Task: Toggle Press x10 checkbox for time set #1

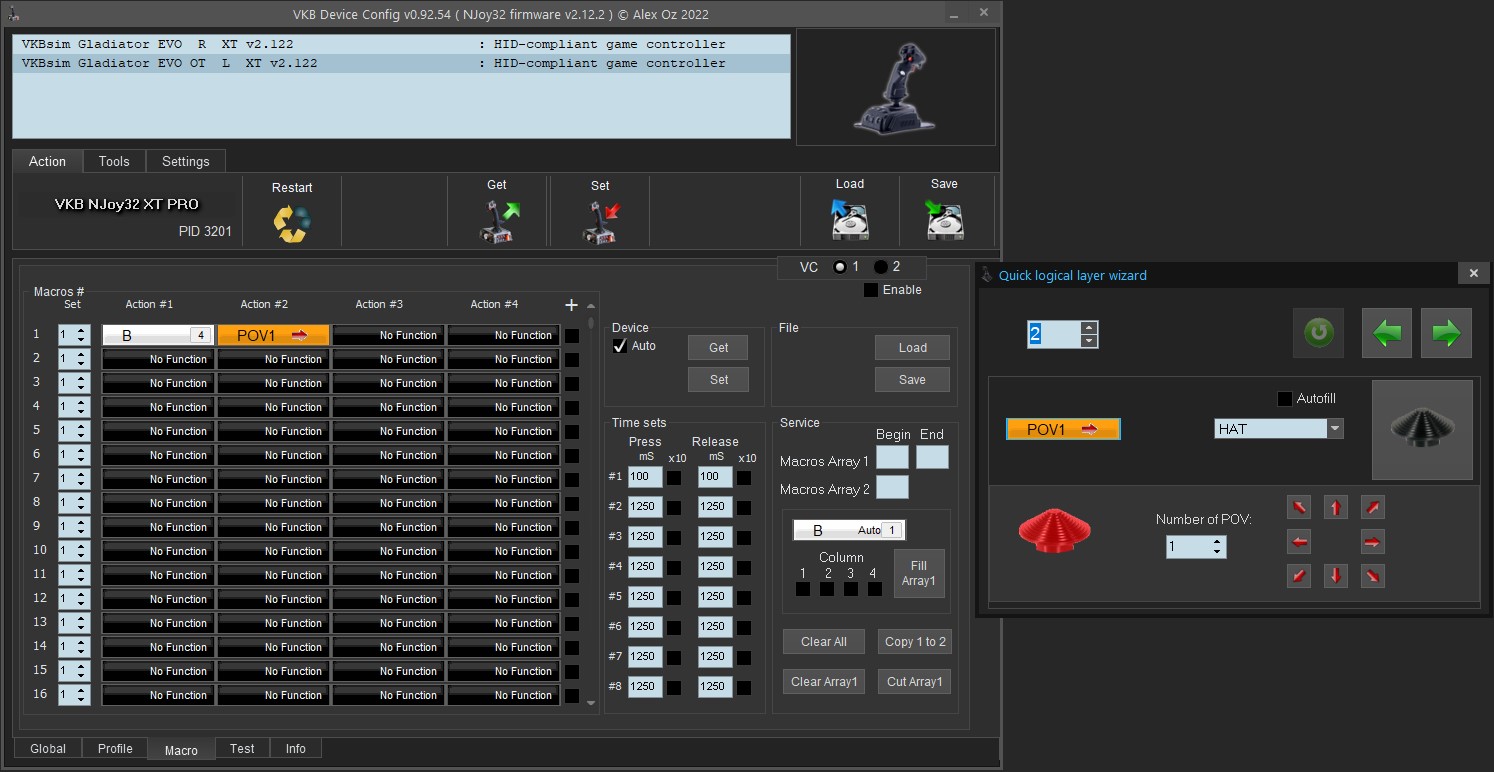Action: click(x=674, y=477)
